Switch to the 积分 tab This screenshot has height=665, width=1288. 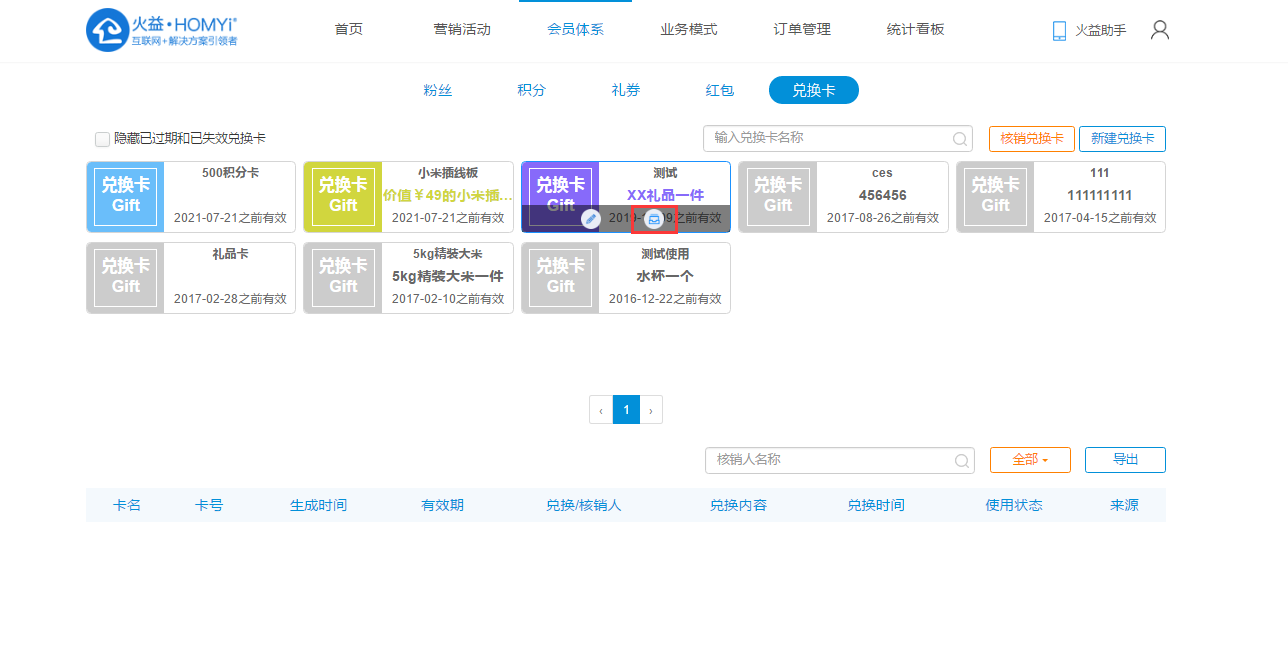531,90
